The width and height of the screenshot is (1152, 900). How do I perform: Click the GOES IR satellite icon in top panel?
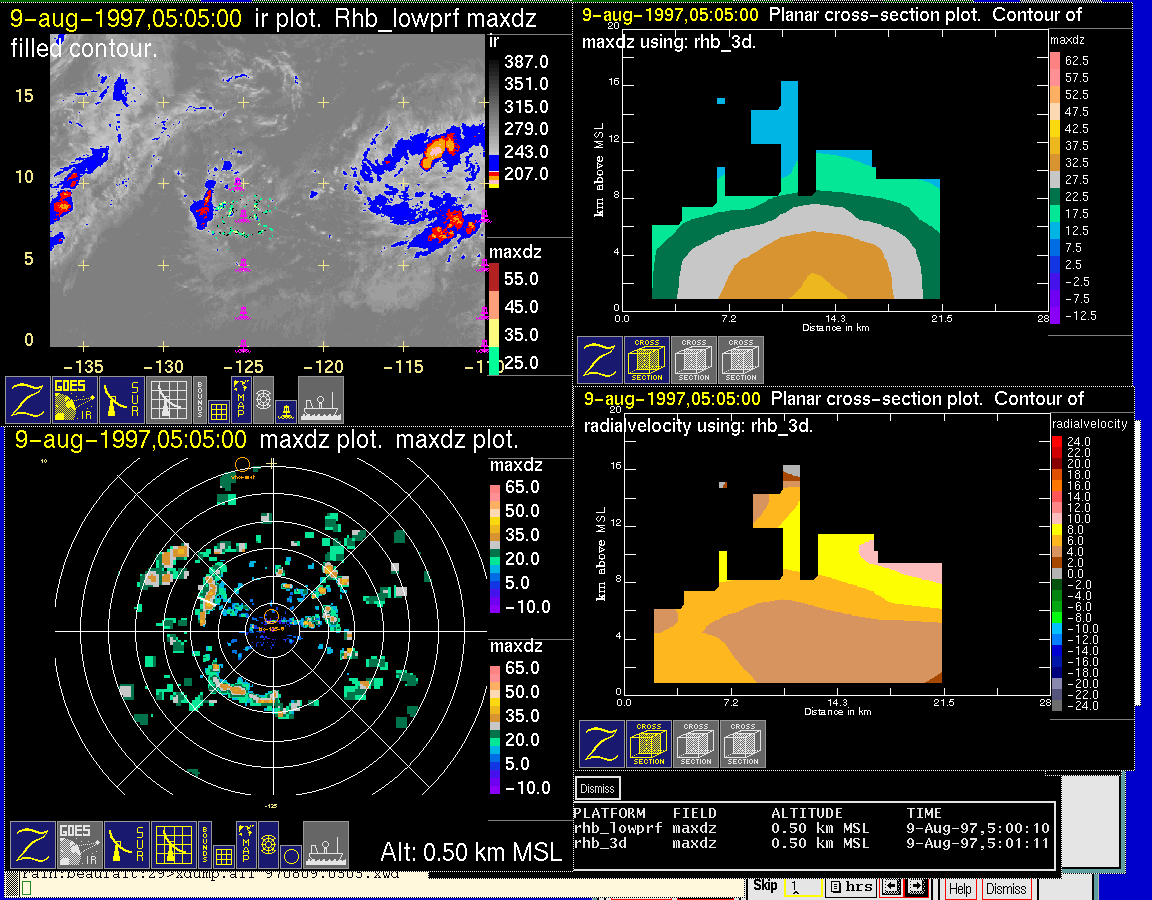75,399
